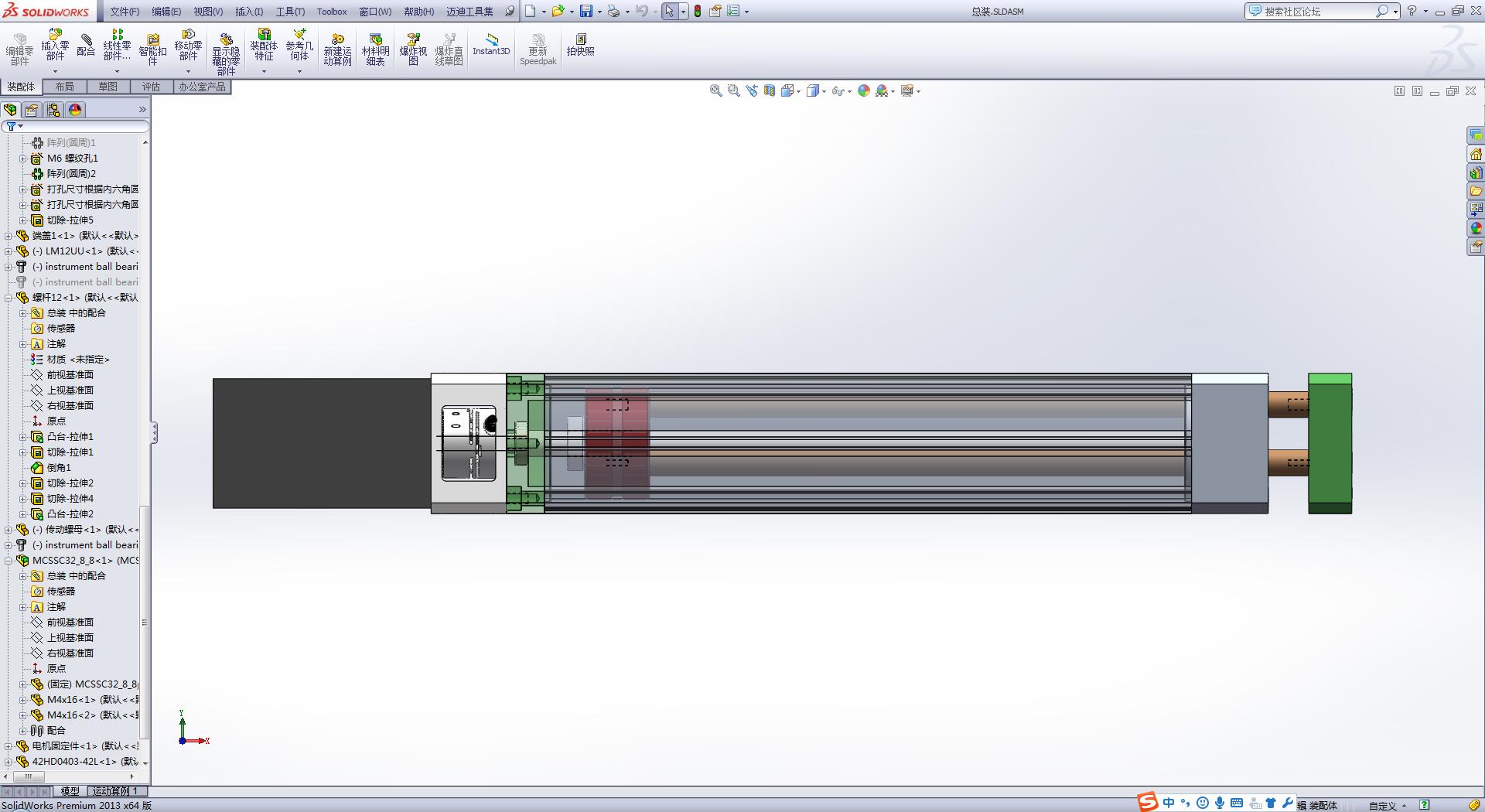Toggle Sogou input between 中 and English
The image size is (1485, 812).
(1169, 803)
